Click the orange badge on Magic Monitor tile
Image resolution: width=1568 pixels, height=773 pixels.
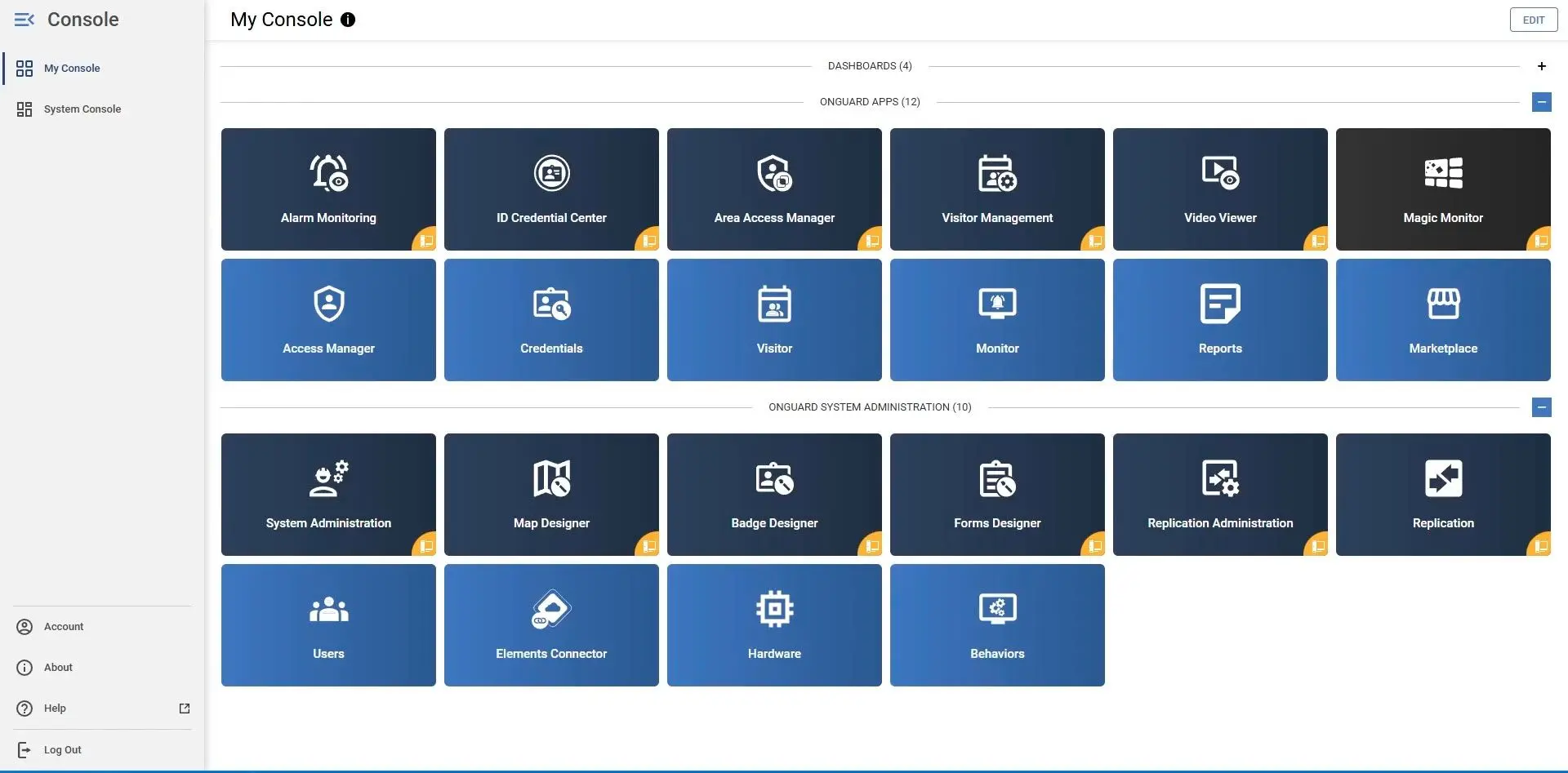[x=1540, y=240]
